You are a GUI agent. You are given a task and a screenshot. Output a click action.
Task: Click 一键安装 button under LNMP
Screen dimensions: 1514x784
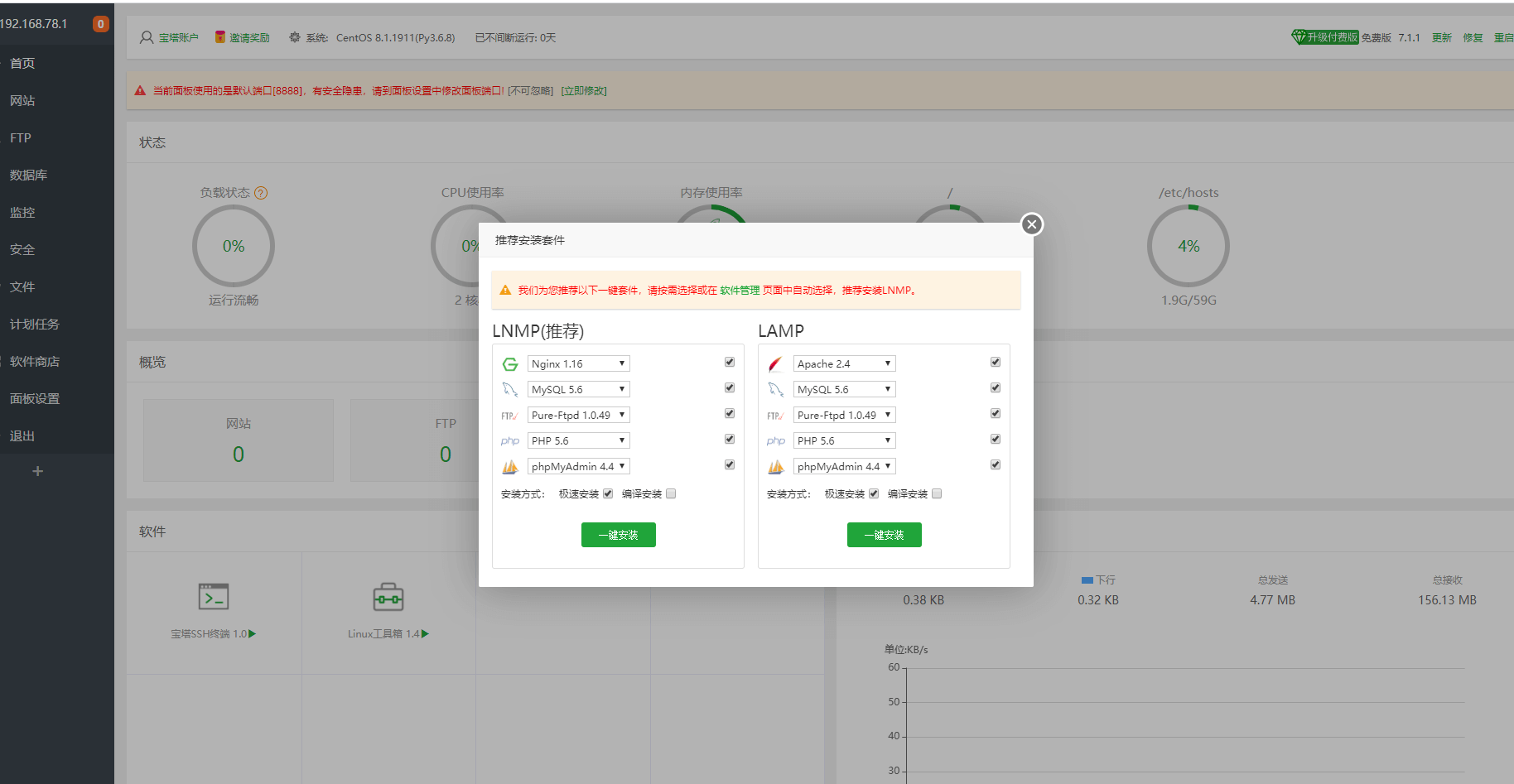(618, 535)
